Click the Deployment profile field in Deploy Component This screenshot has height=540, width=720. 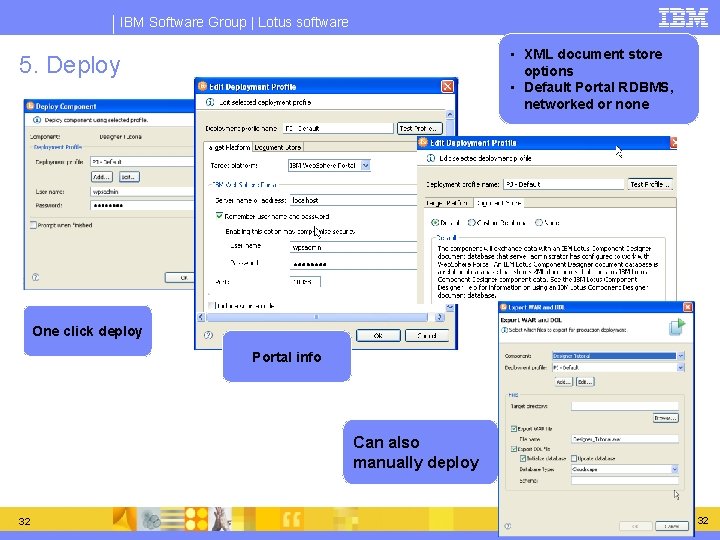pos(142,162)
